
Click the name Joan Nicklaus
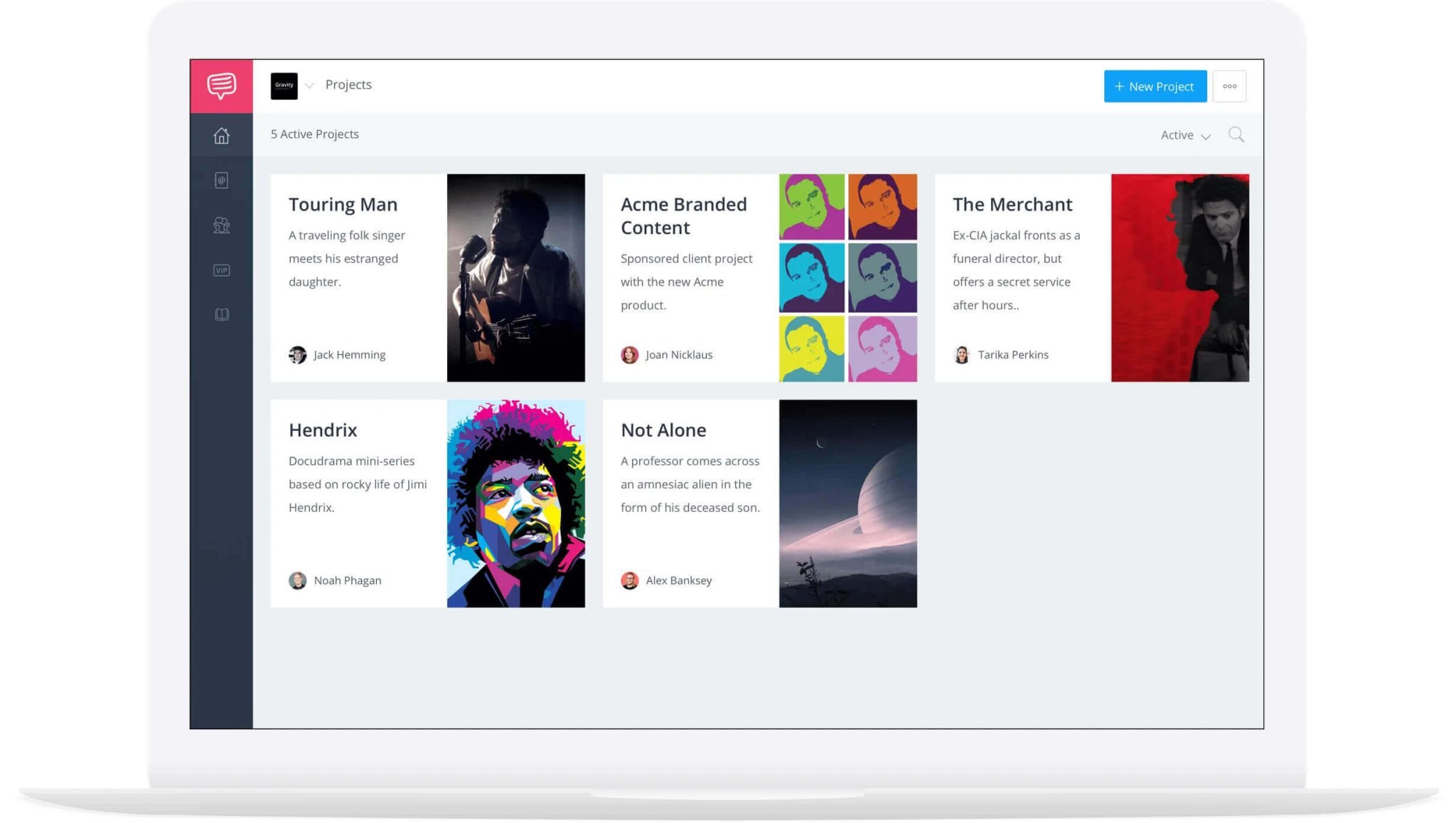[x=678, y=355]
